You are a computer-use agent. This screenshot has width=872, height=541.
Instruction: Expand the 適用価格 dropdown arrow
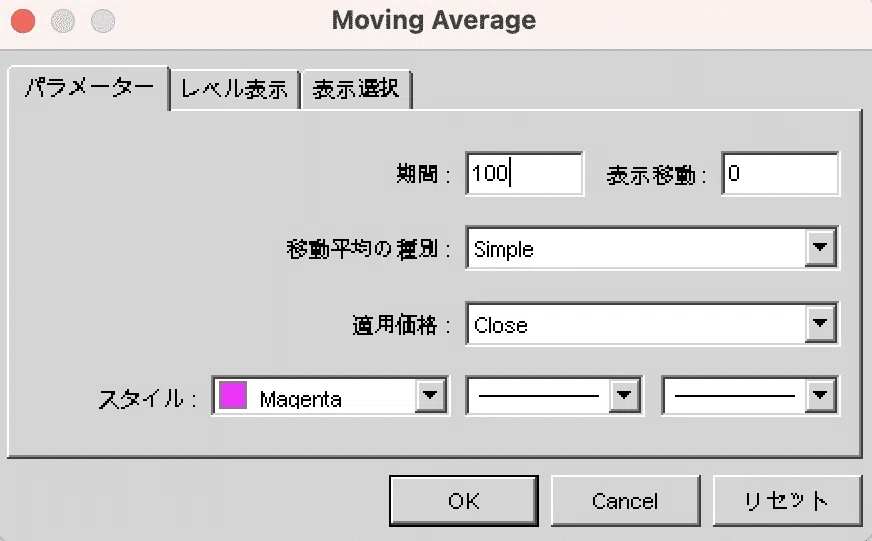tap(820, 324)
